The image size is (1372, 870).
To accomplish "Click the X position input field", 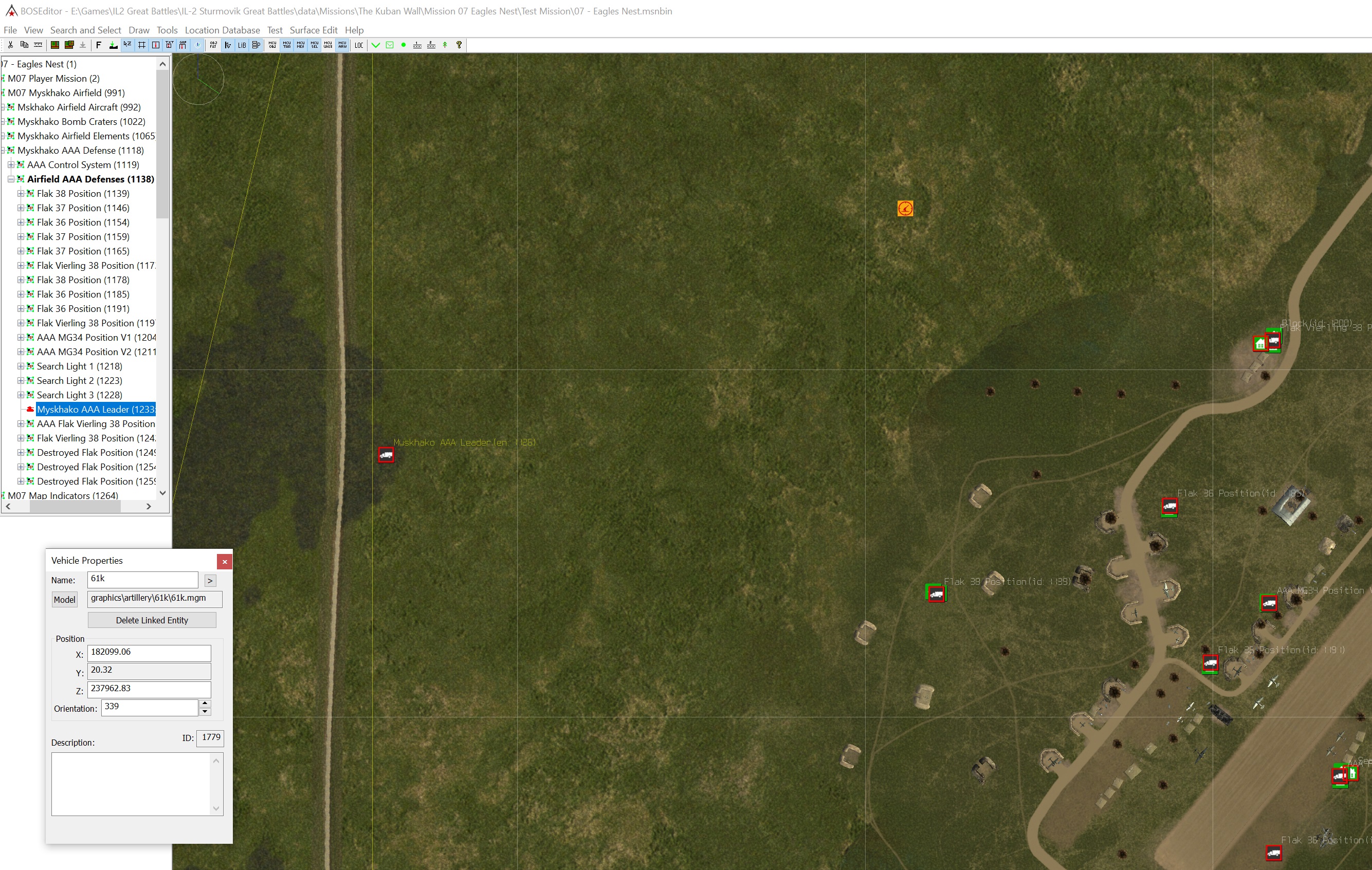I will tap(149, 652).
